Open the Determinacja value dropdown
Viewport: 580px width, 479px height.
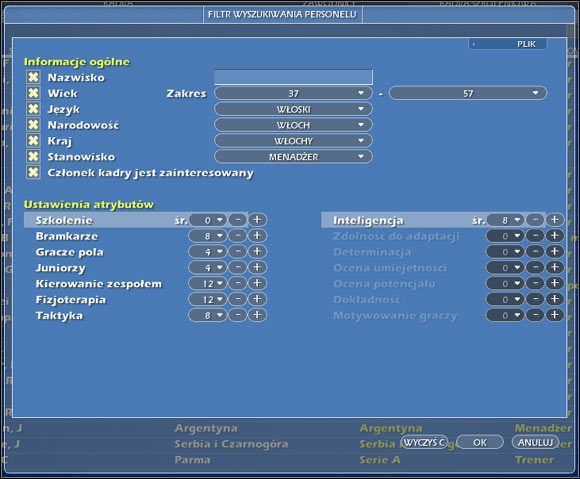coord(505,252)
